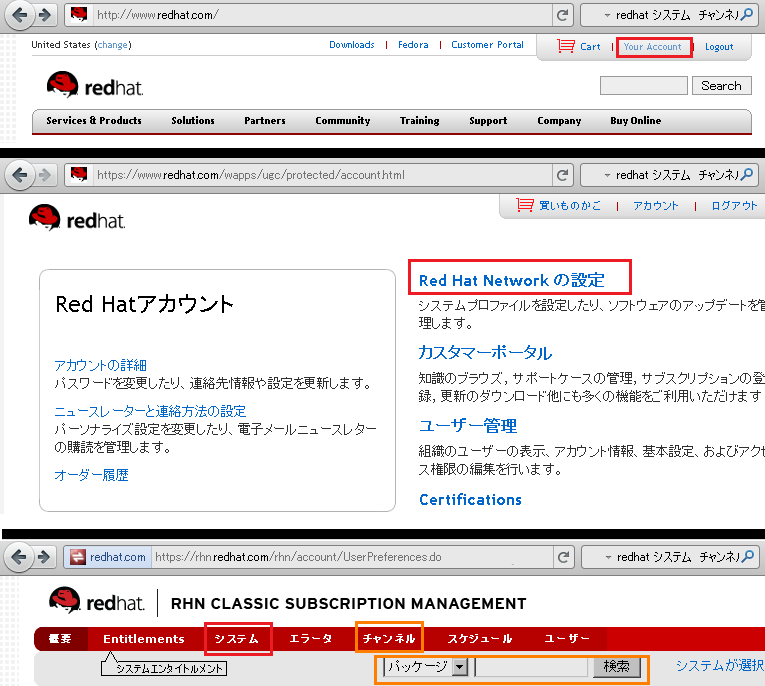This screenshot has width=765, height=686.
Task: Open the パッケージ search type dropdown
Action: tap(426, 667)
